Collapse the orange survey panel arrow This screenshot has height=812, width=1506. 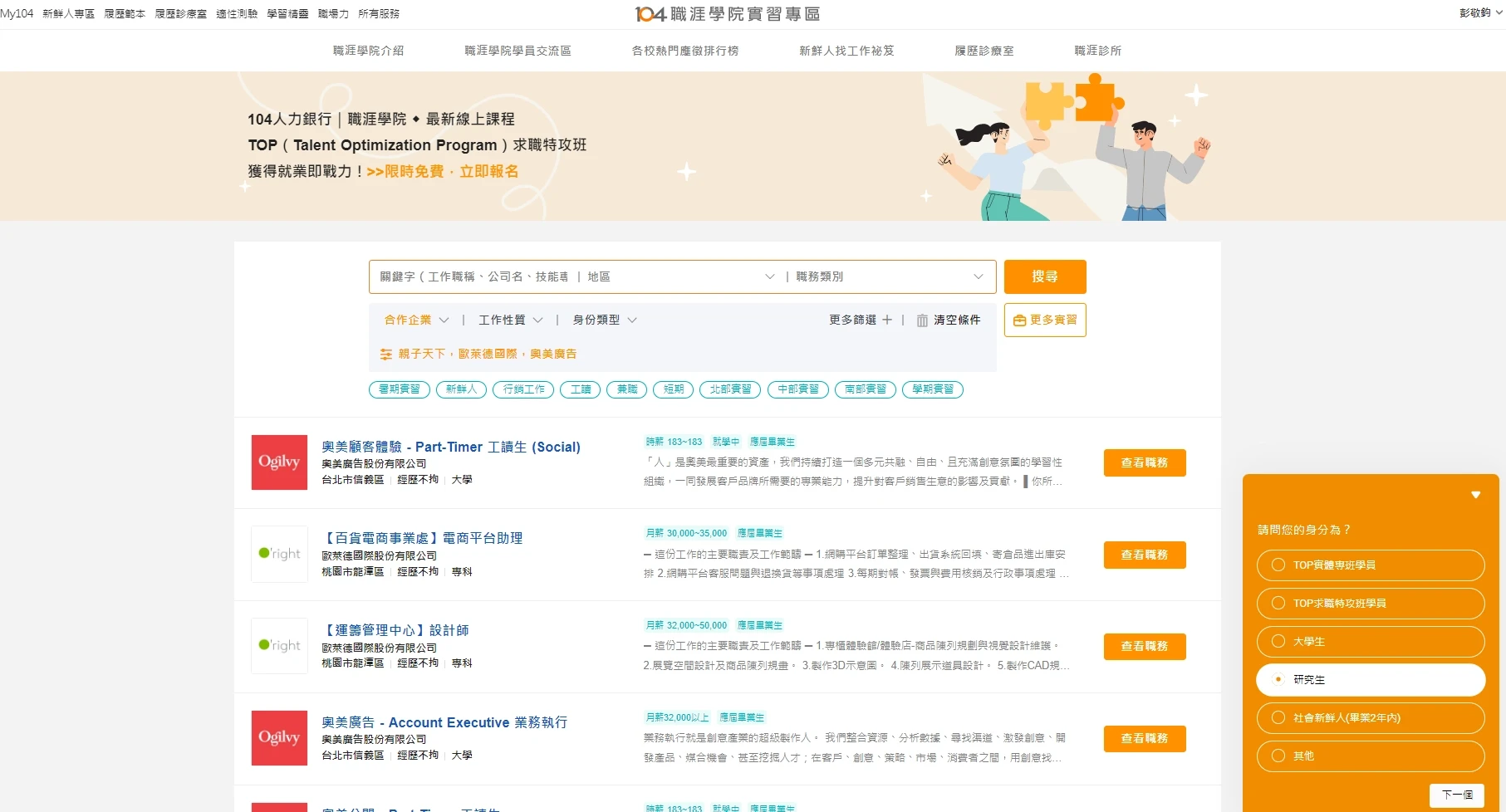click(x=1475, y=495)
